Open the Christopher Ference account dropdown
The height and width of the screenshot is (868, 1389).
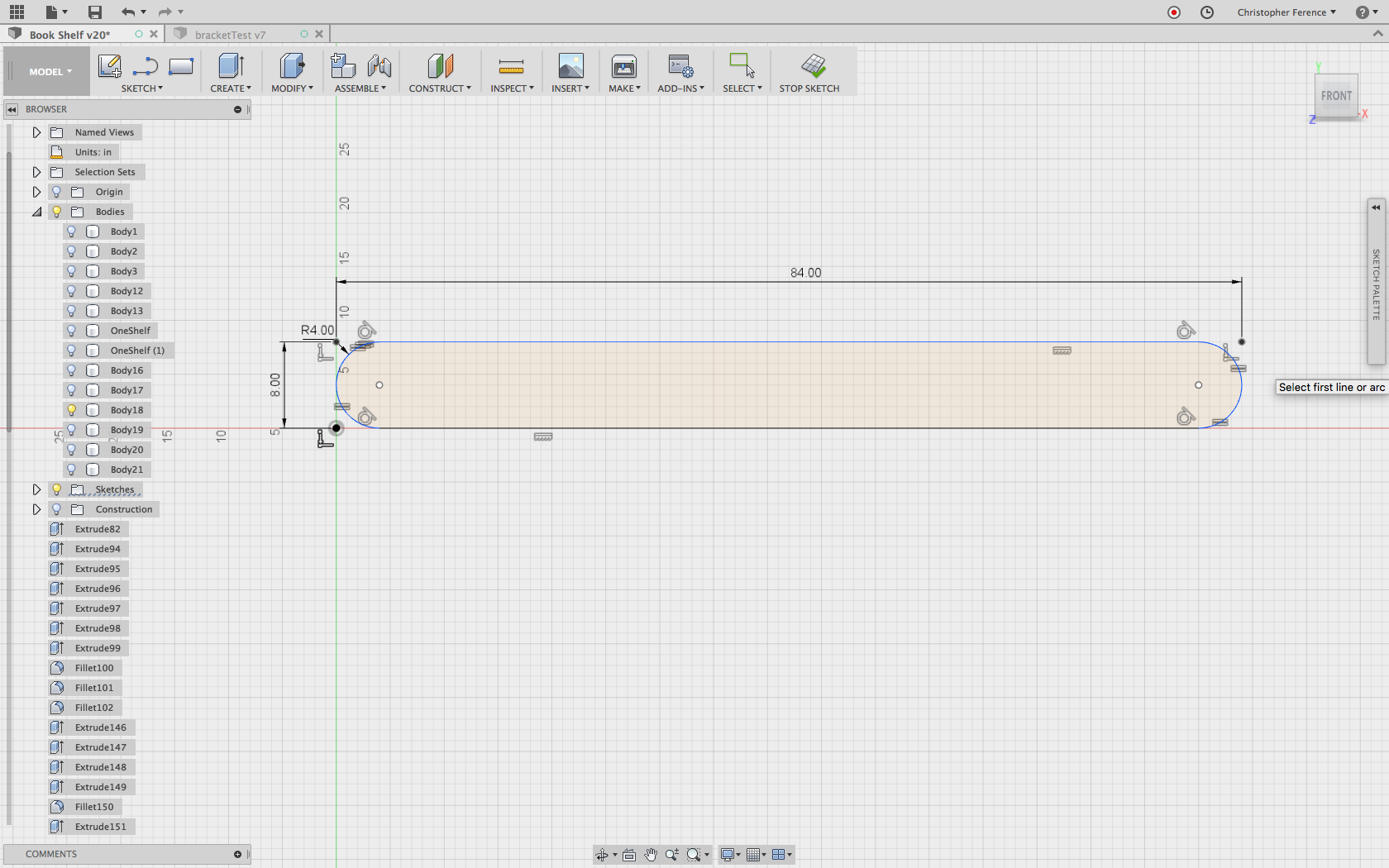[x=1286, y=12]
